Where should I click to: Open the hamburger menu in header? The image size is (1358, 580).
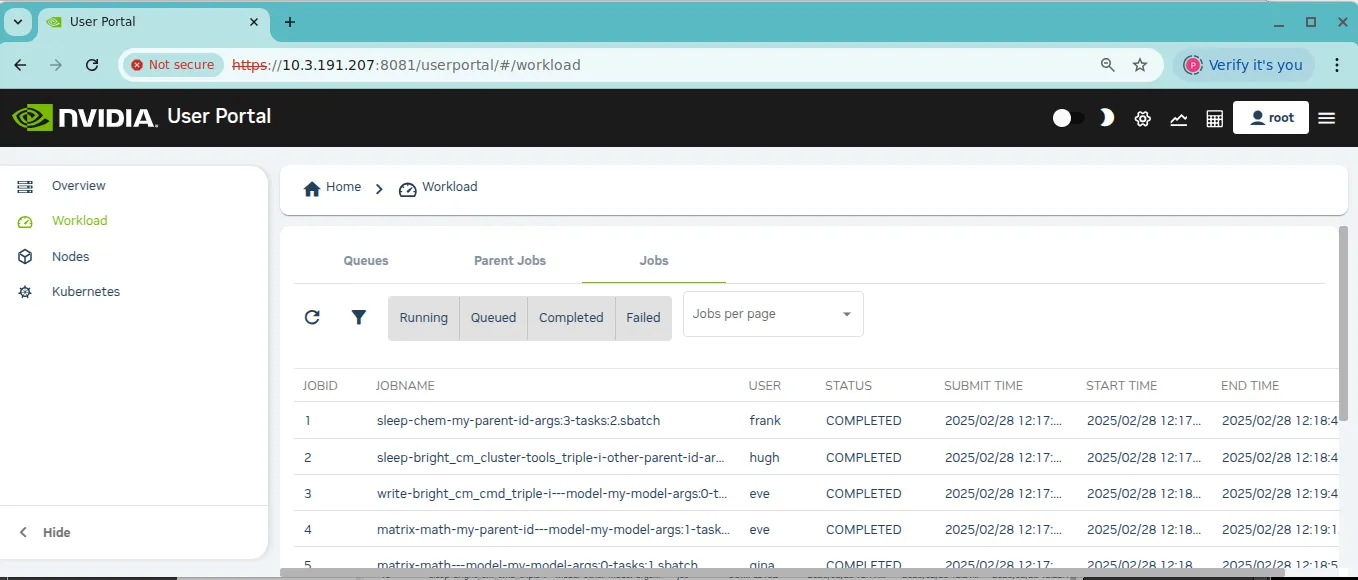pyautogui.click(x=1327, y=118)
